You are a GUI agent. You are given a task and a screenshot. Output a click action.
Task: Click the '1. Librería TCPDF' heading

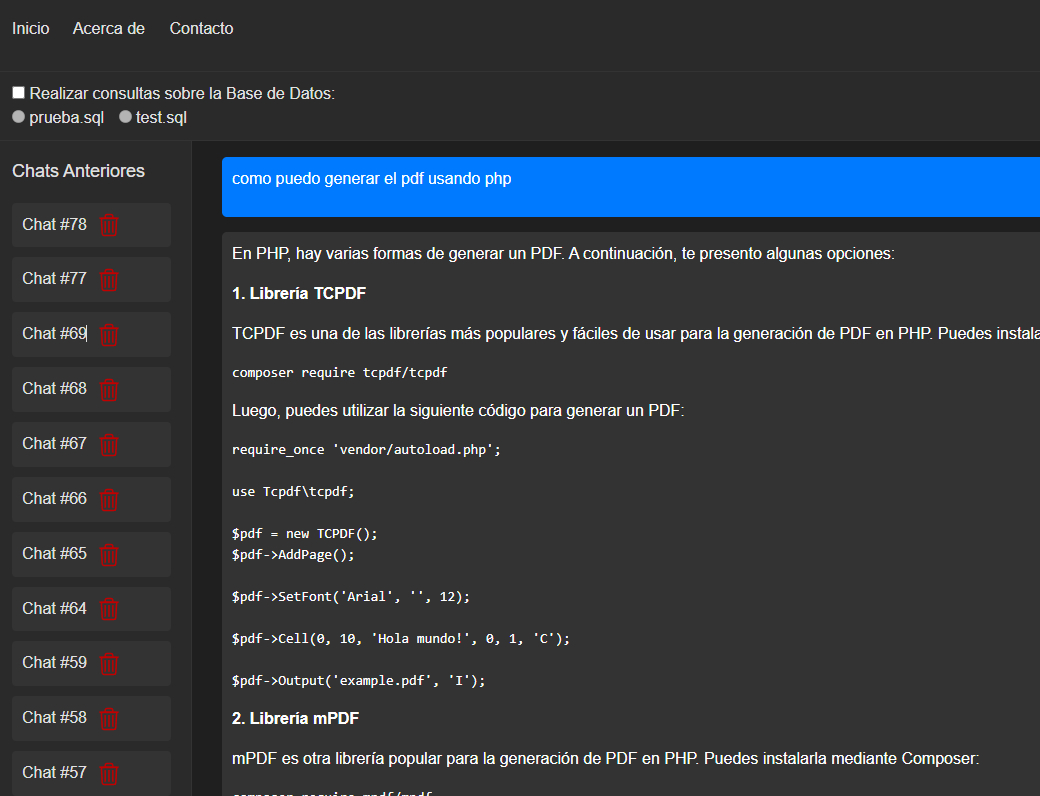299,294
